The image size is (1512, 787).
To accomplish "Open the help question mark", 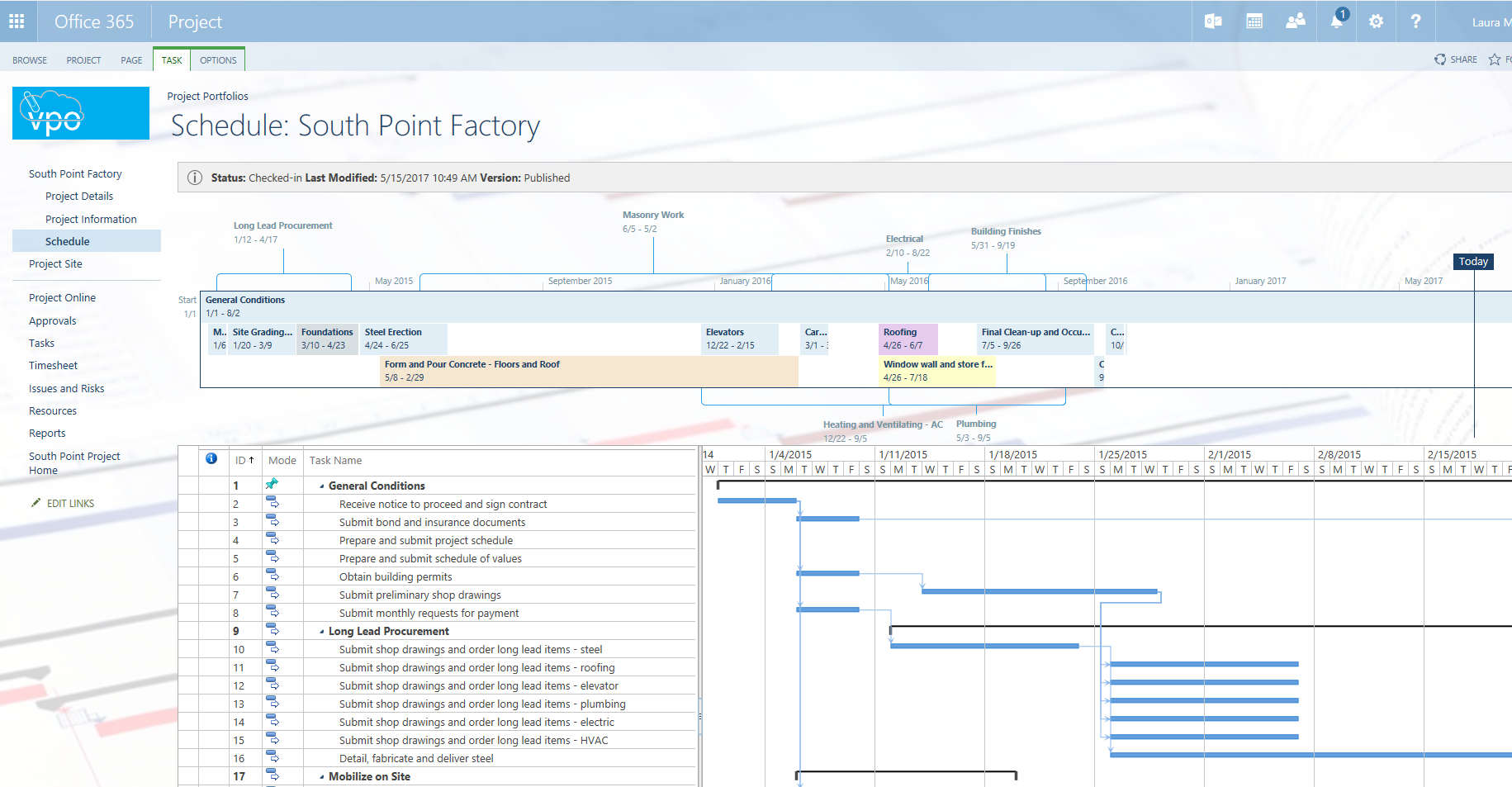I will pyautogui.click(x=1415, y=21).
